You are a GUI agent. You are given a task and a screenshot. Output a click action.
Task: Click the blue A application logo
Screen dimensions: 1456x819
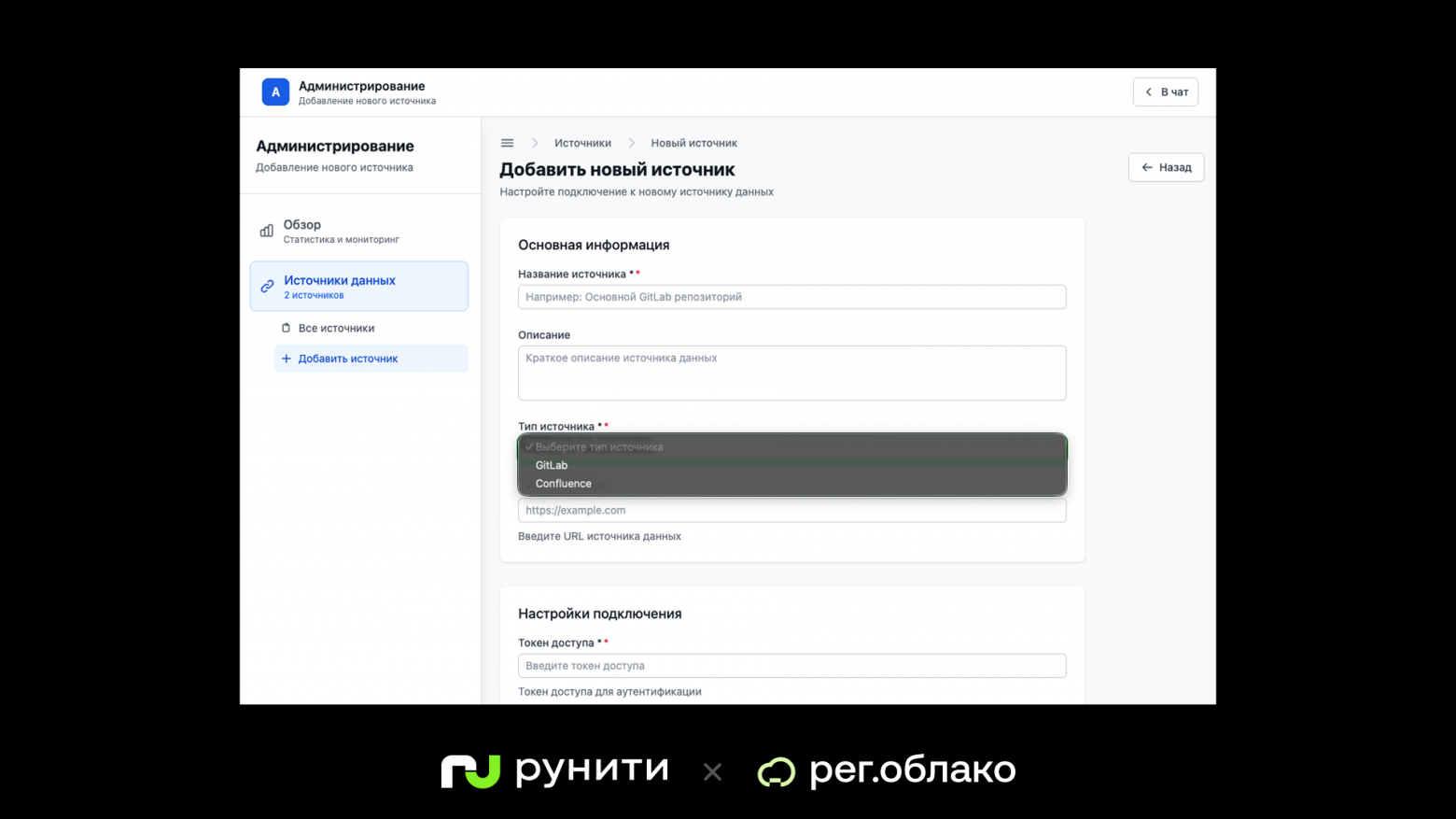coord(274,92)
